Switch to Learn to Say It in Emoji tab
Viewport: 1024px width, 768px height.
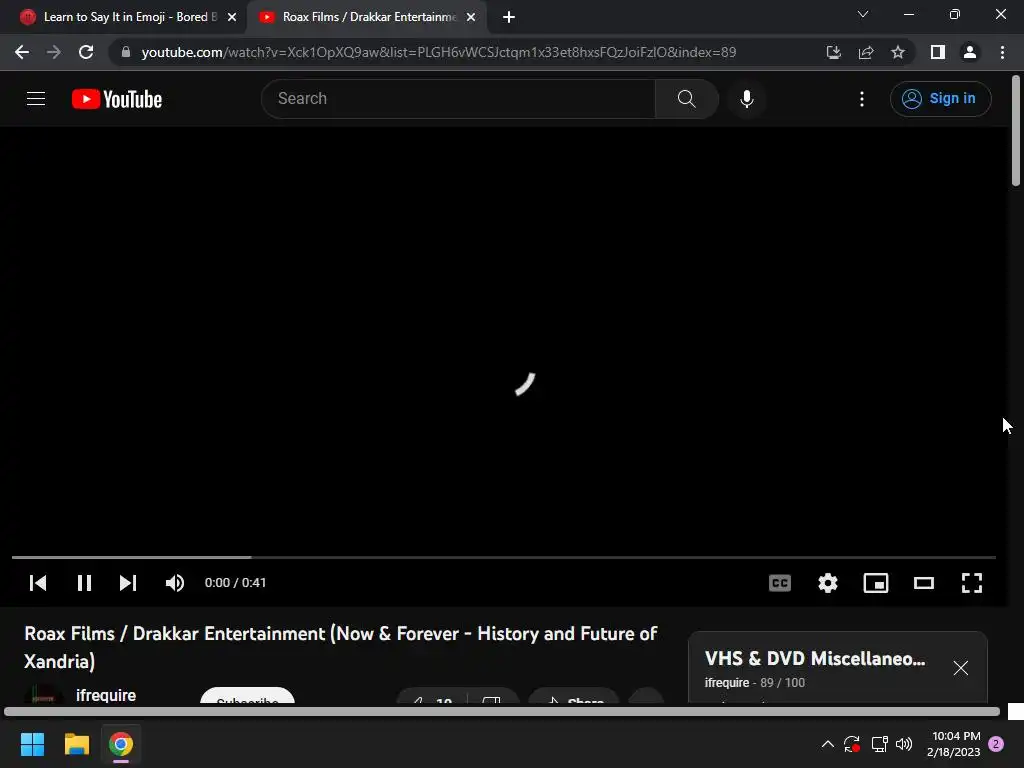click(123, 17)
